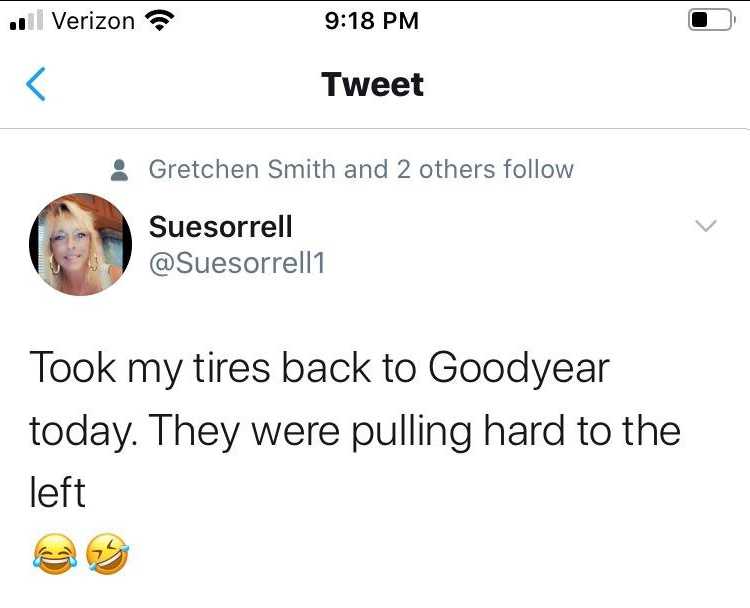This screenshot has width=750, height=608.
Task: Tap the word Goodyear in the tweet
Action: pyautogui.click(x=518, y=368)
